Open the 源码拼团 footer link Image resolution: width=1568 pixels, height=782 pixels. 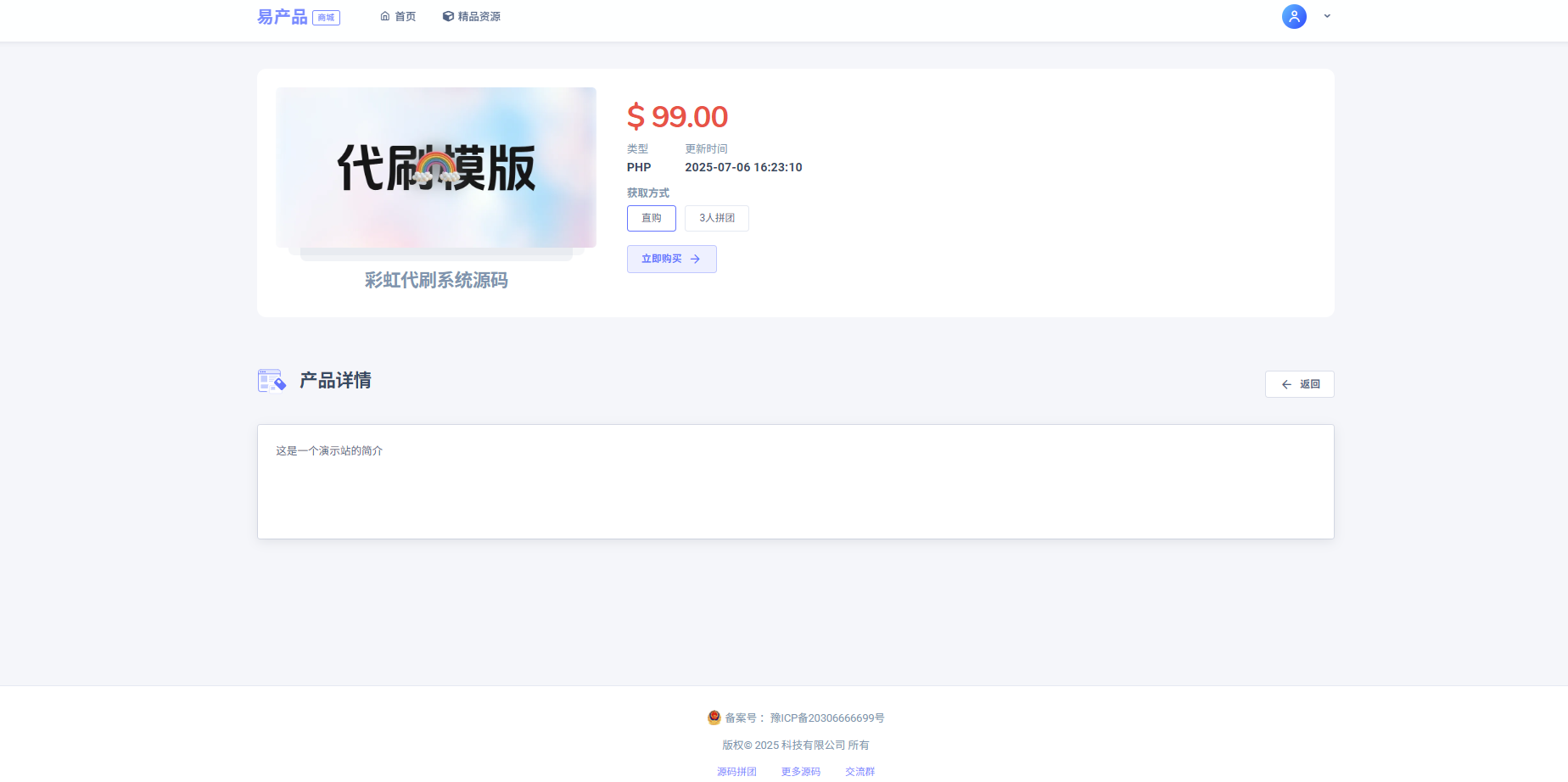coord(736,771)
